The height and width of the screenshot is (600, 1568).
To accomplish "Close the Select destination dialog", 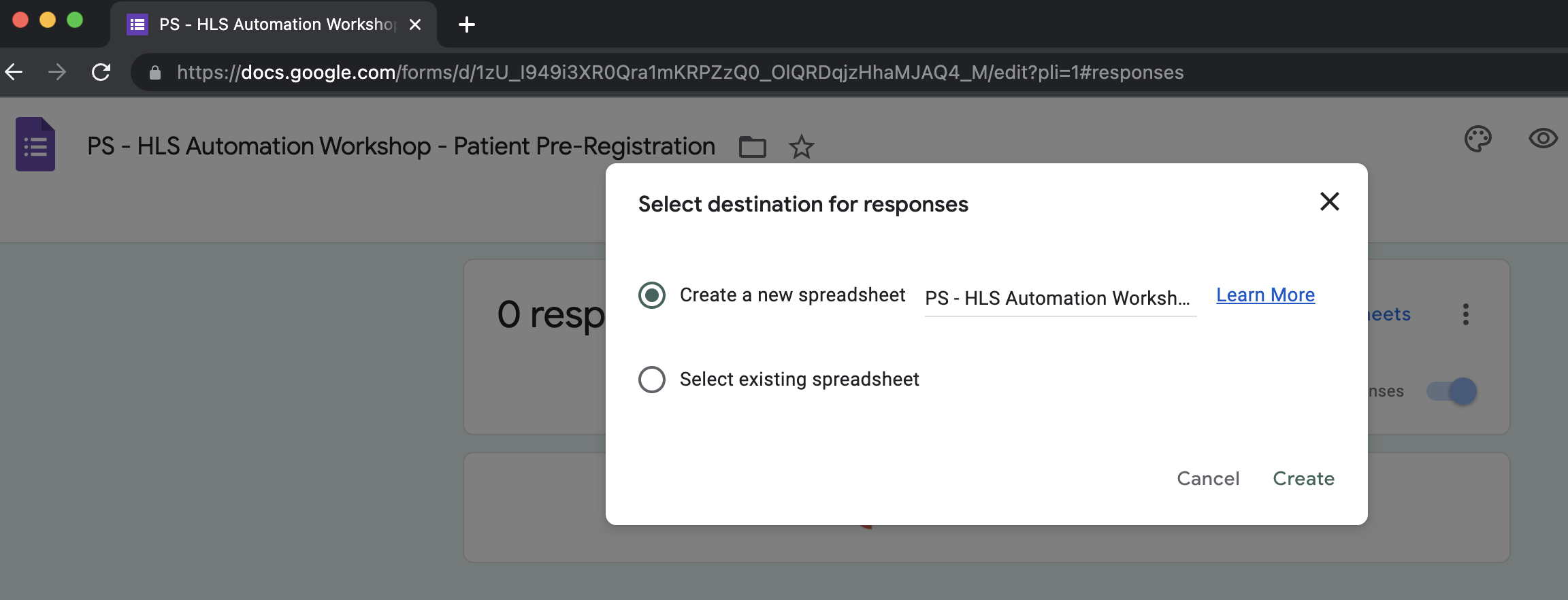I will (x=1330, y=201).
